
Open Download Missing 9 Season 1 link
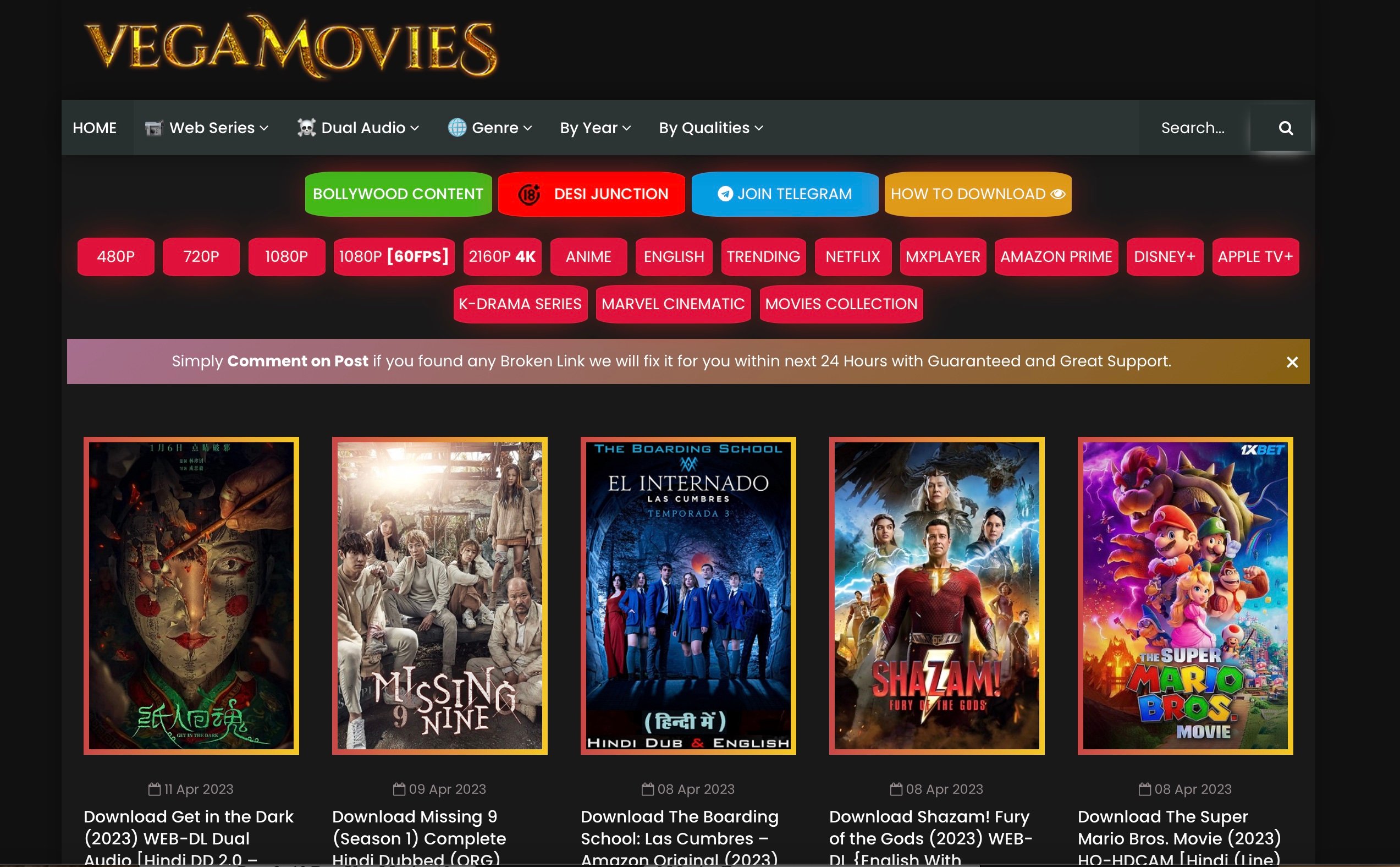[x=420, y=837]
